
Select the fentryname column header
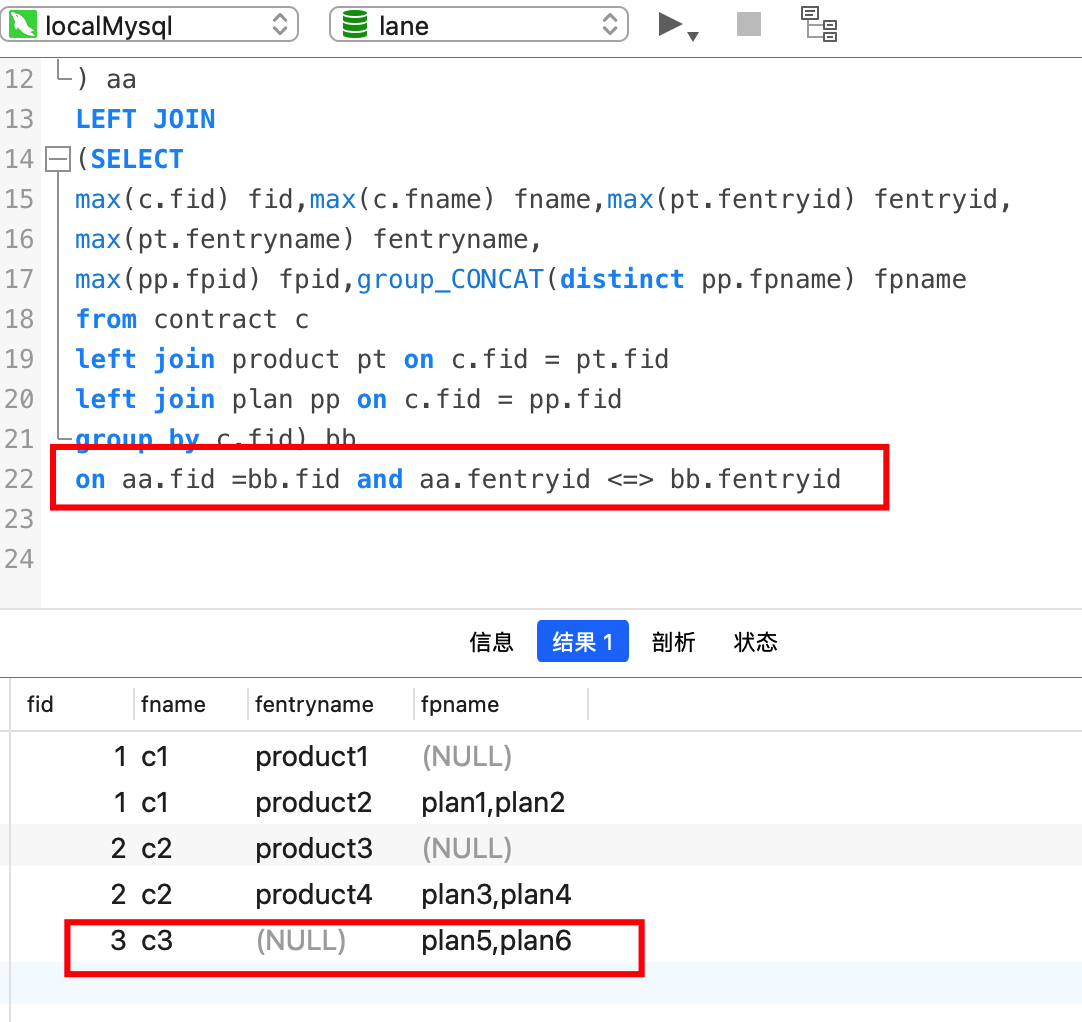(x=314, y=705)
